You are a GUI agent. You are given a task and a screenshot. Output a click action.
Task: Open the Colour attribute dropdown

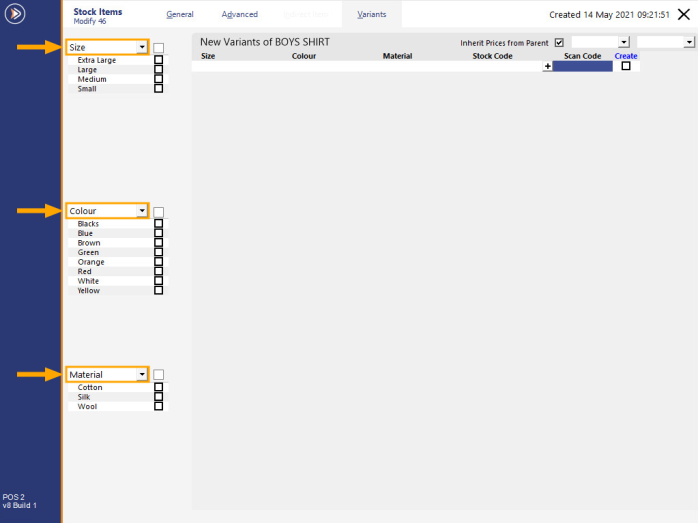point(142,211)
